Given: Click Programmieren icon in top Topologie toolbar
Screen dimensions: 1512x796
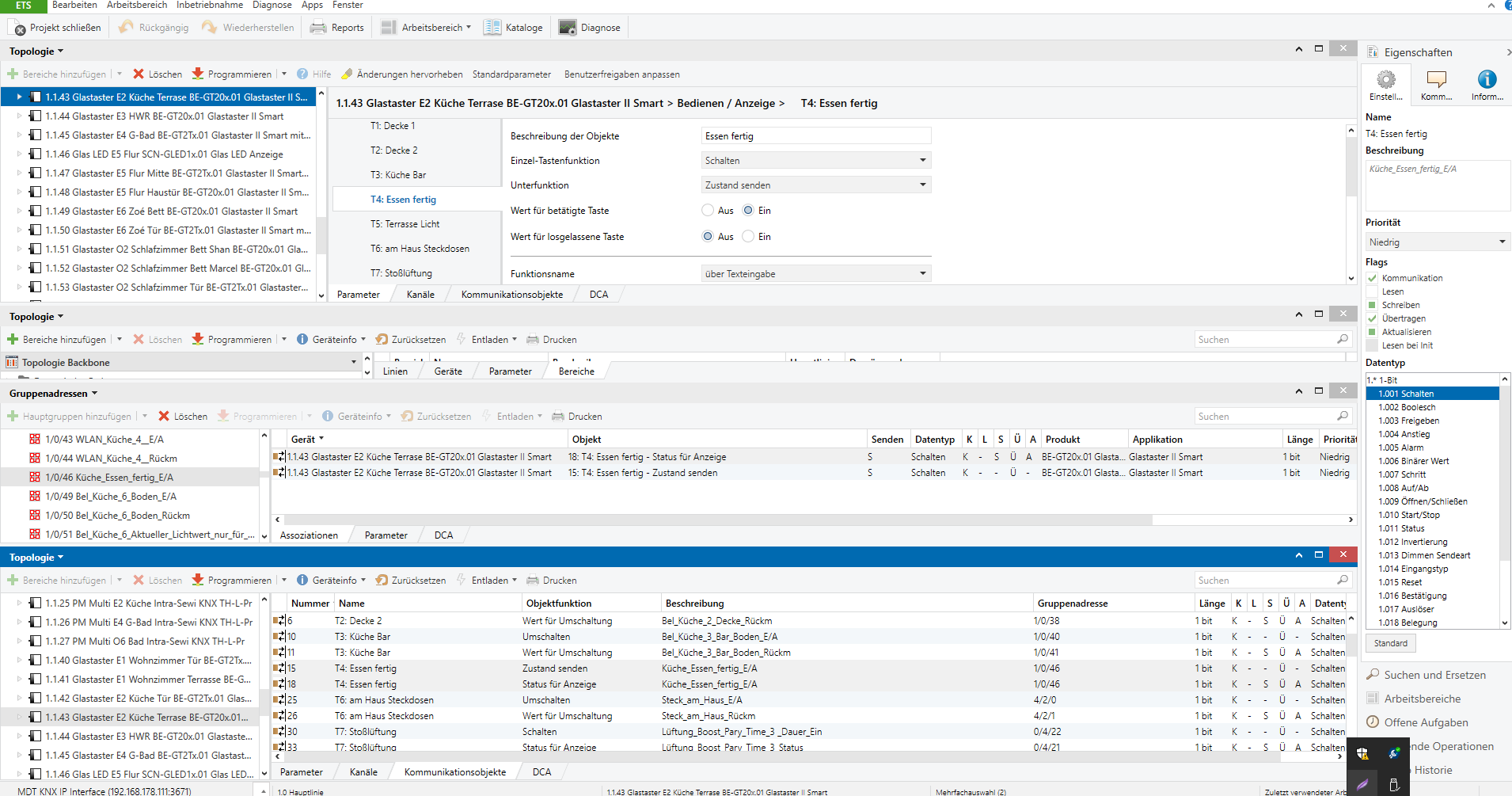Looking at the screenshot, I should tap(198, 74).
